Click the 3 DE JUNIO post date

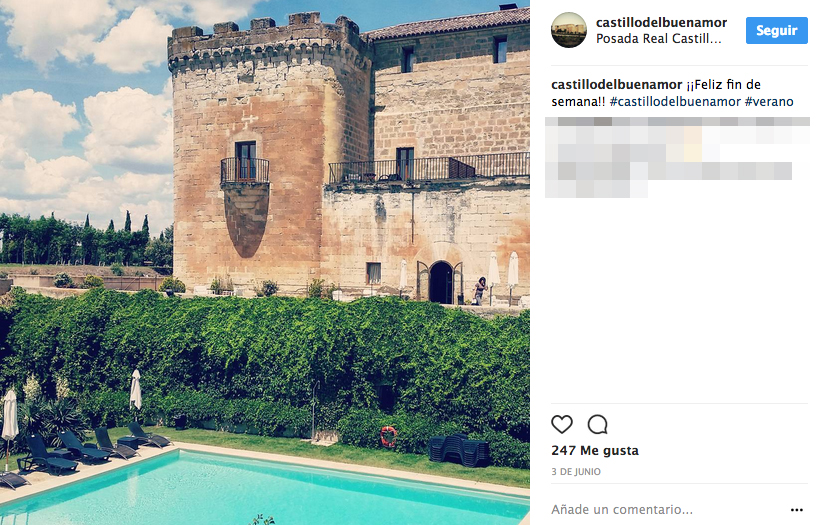[x=576, y=472]
